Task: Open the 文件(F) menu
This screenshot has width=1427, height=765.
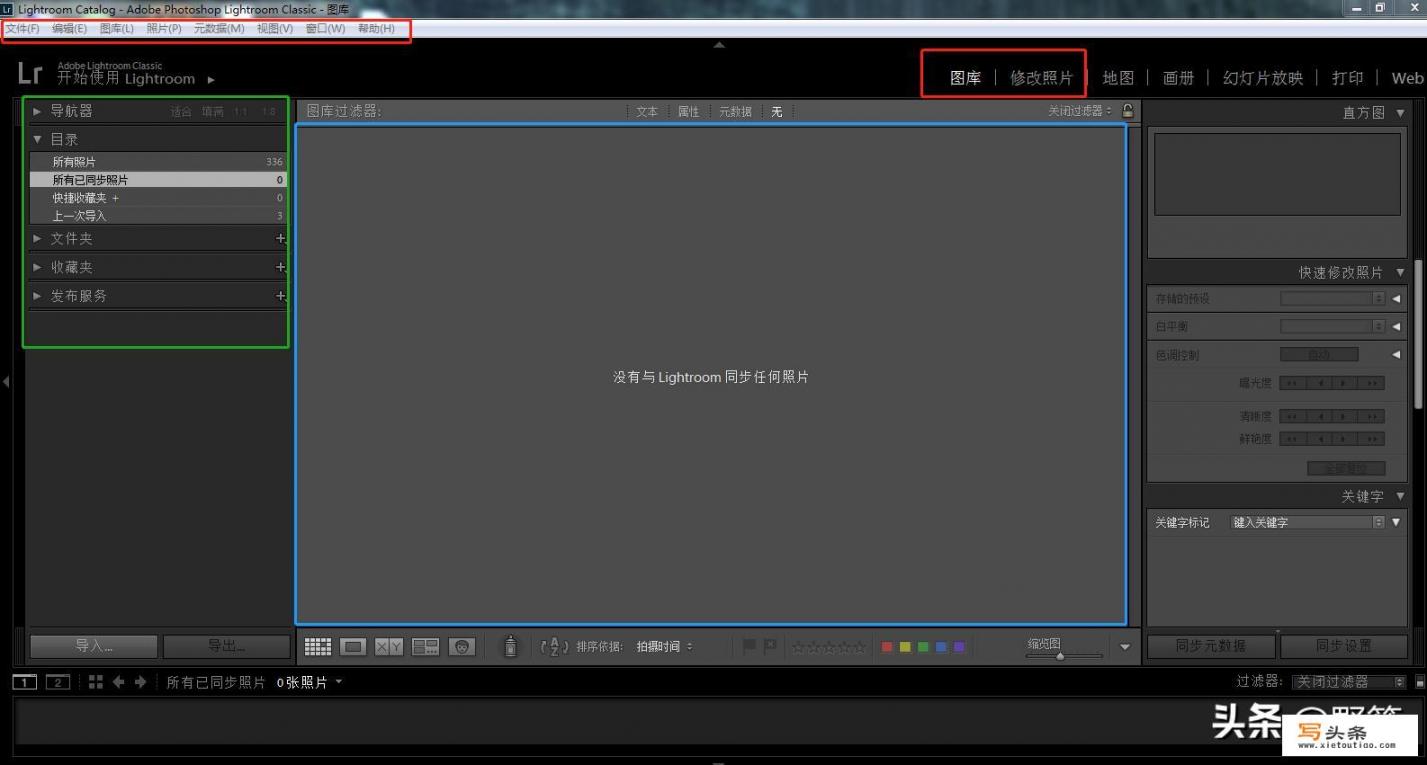Action: click(x=22, y=29)
